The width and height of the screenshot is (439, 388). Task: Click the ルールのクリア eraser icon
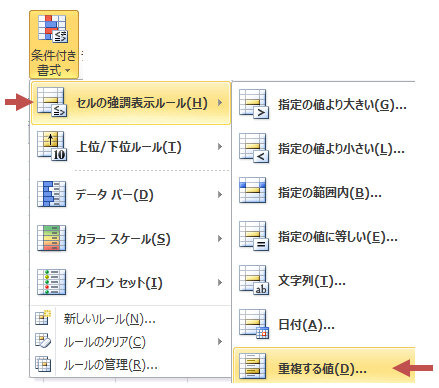tap(43, 341)
